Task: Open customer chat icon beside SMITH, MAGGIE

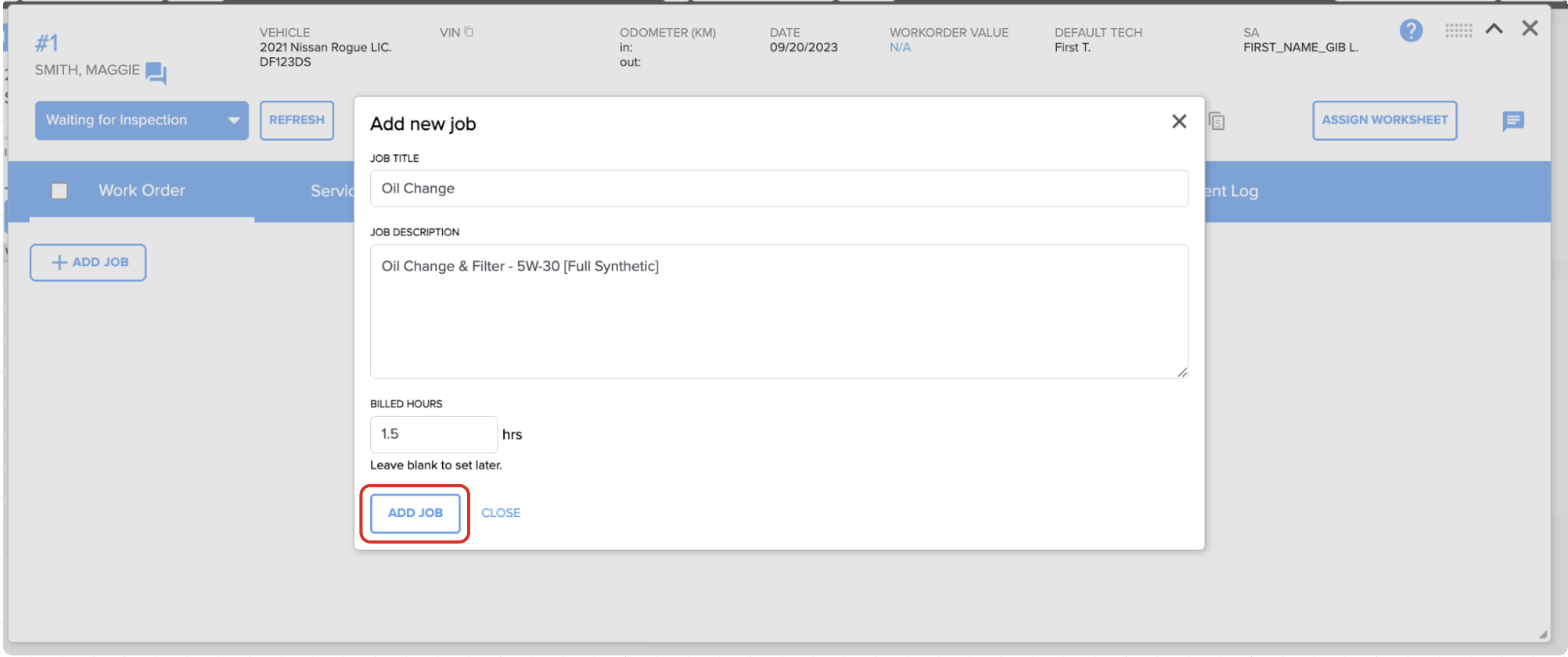Action: click(156, 73)
